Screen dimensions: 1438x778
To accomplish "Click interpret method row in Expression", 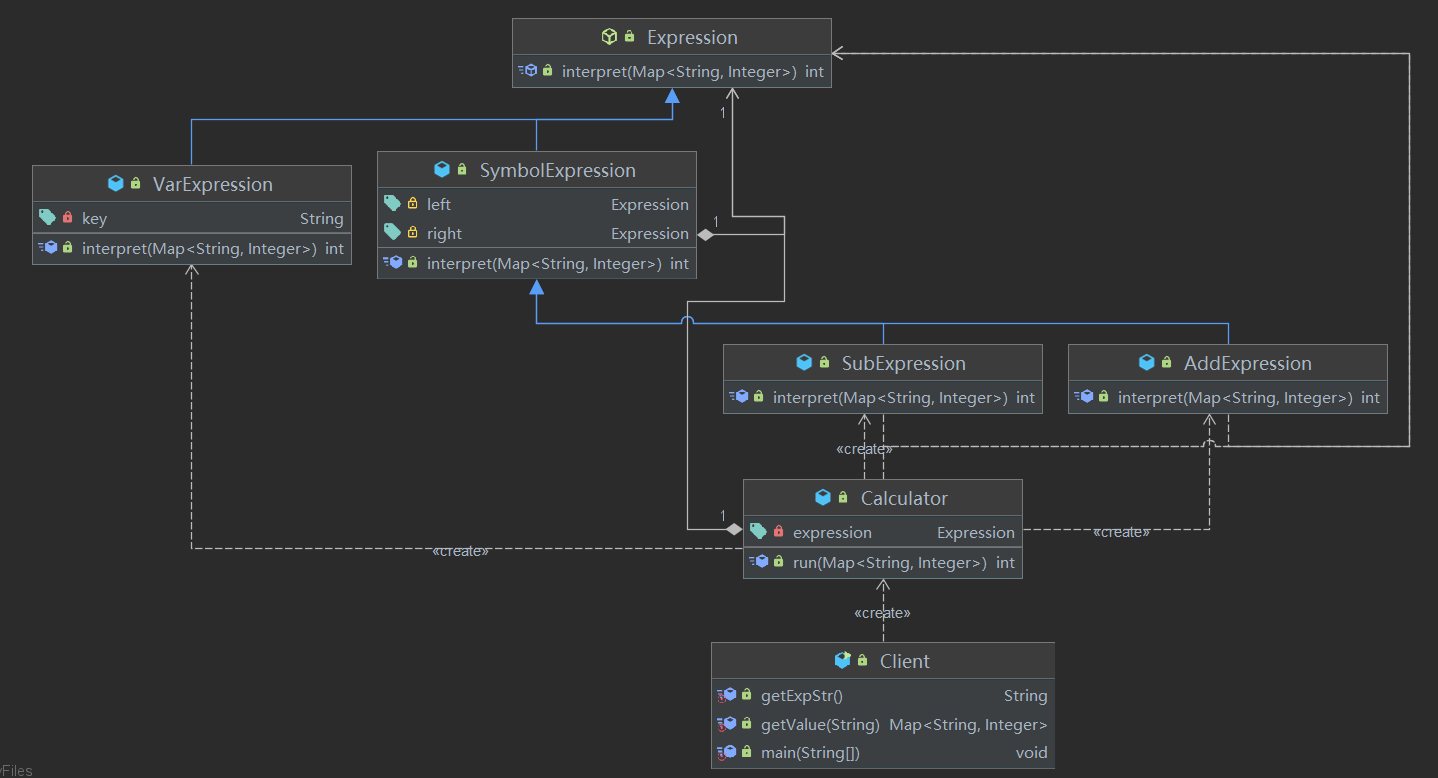I will tap(671, 71).
